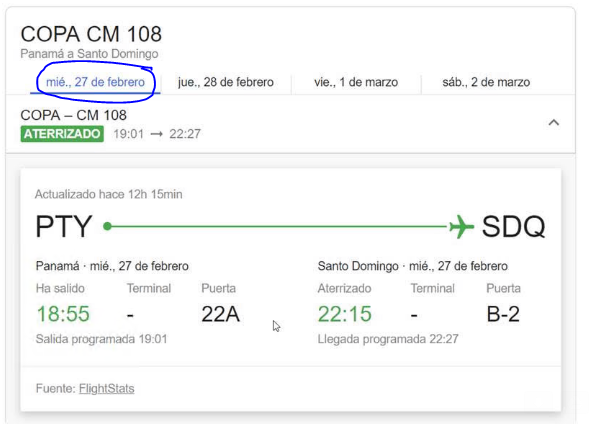Click arrival gate B-2
Screen dimensions: 589x436
click(503, 314)
